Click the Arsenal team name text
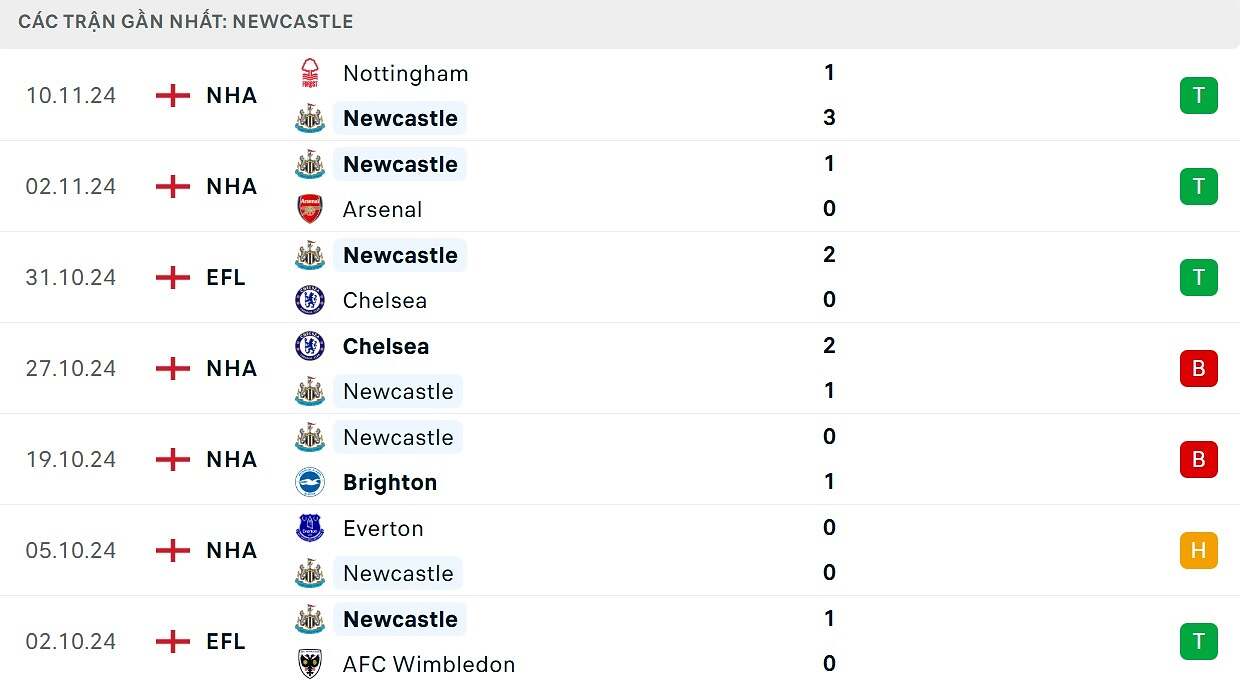 point(383,209)
